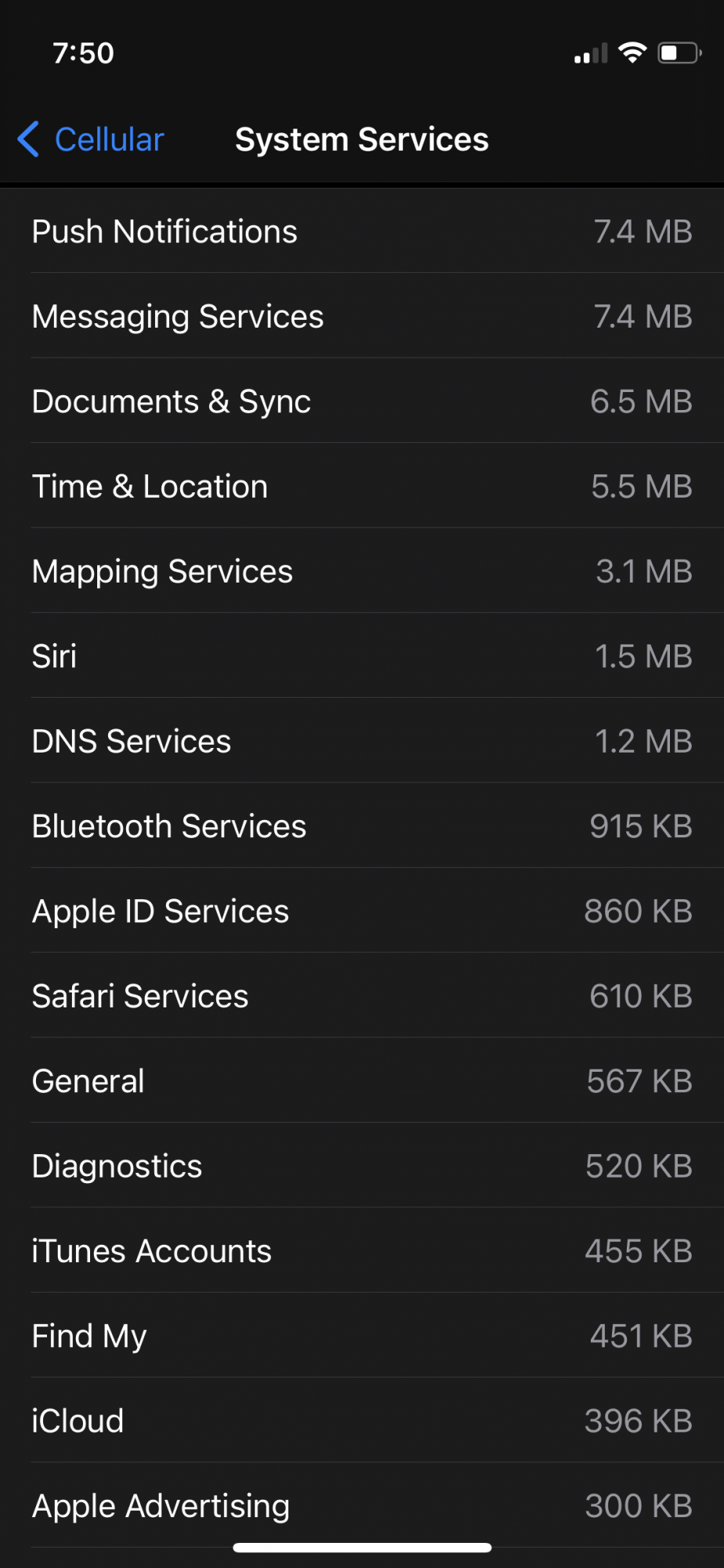Tap the battery indicator icon
Viewport: 724px width, 1568px height.
tap(679, 53)
